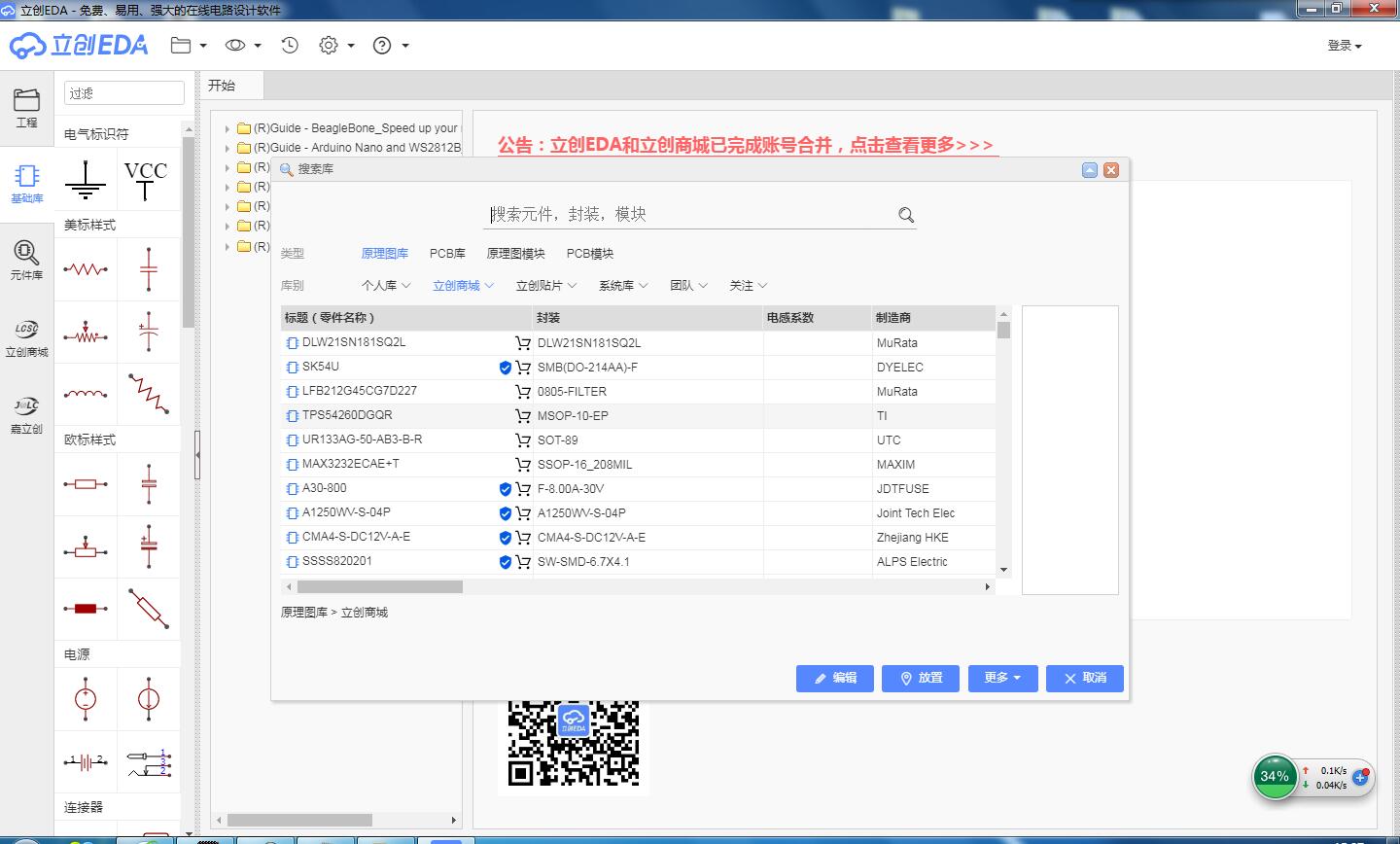
Task: Click the 立创EDA logo
Action: 78,45
